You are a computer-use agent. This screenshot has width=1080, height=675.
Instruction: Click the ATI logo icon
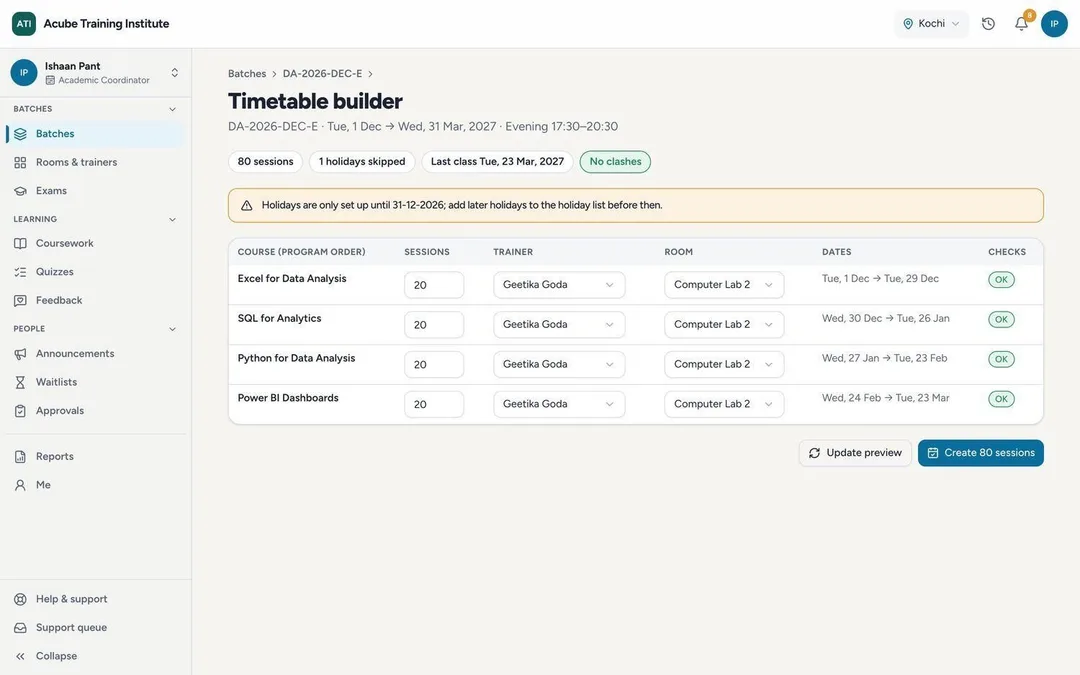click(23, 23)
